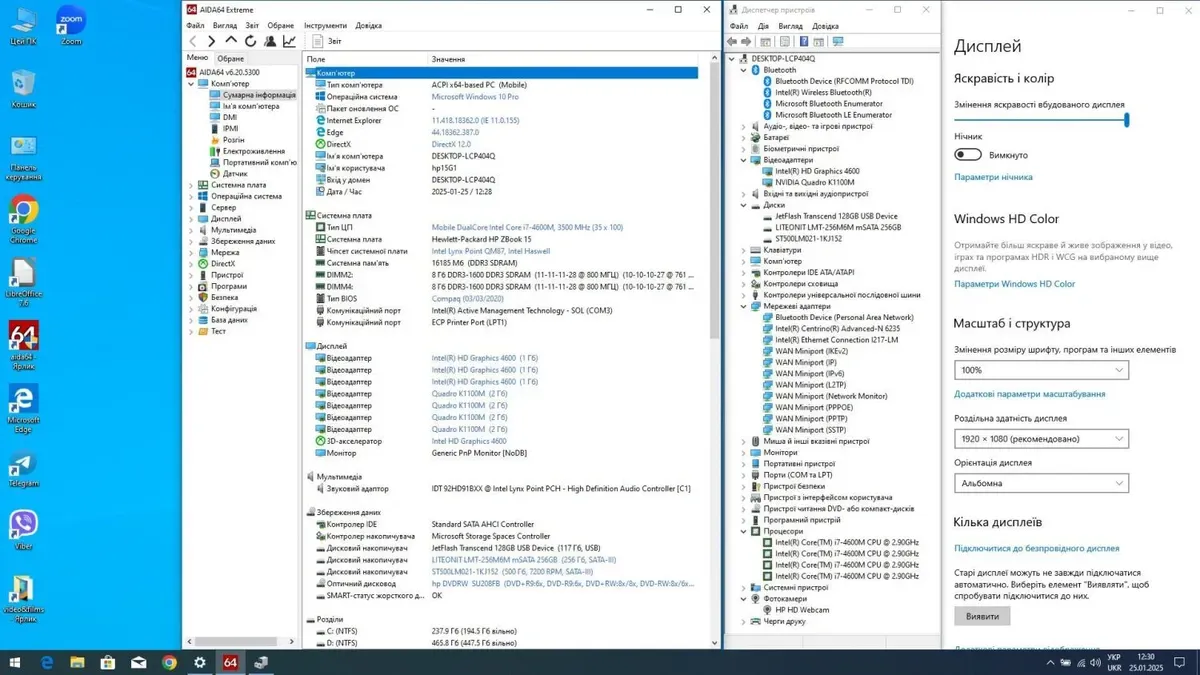Viewport: 1200px width, 675px height.
Task: Expand Системна плата in AIDA64 tree
Action: (x=191, y=185)
